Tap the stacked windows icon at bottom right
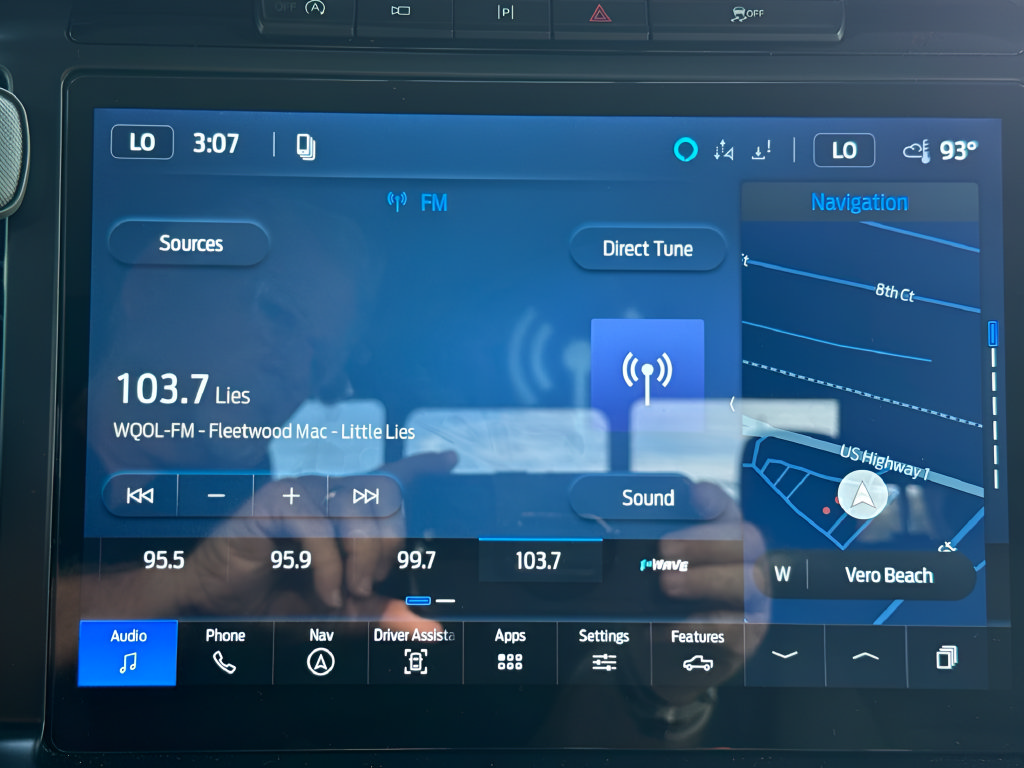1024x768 pixels. coord(947,657)
